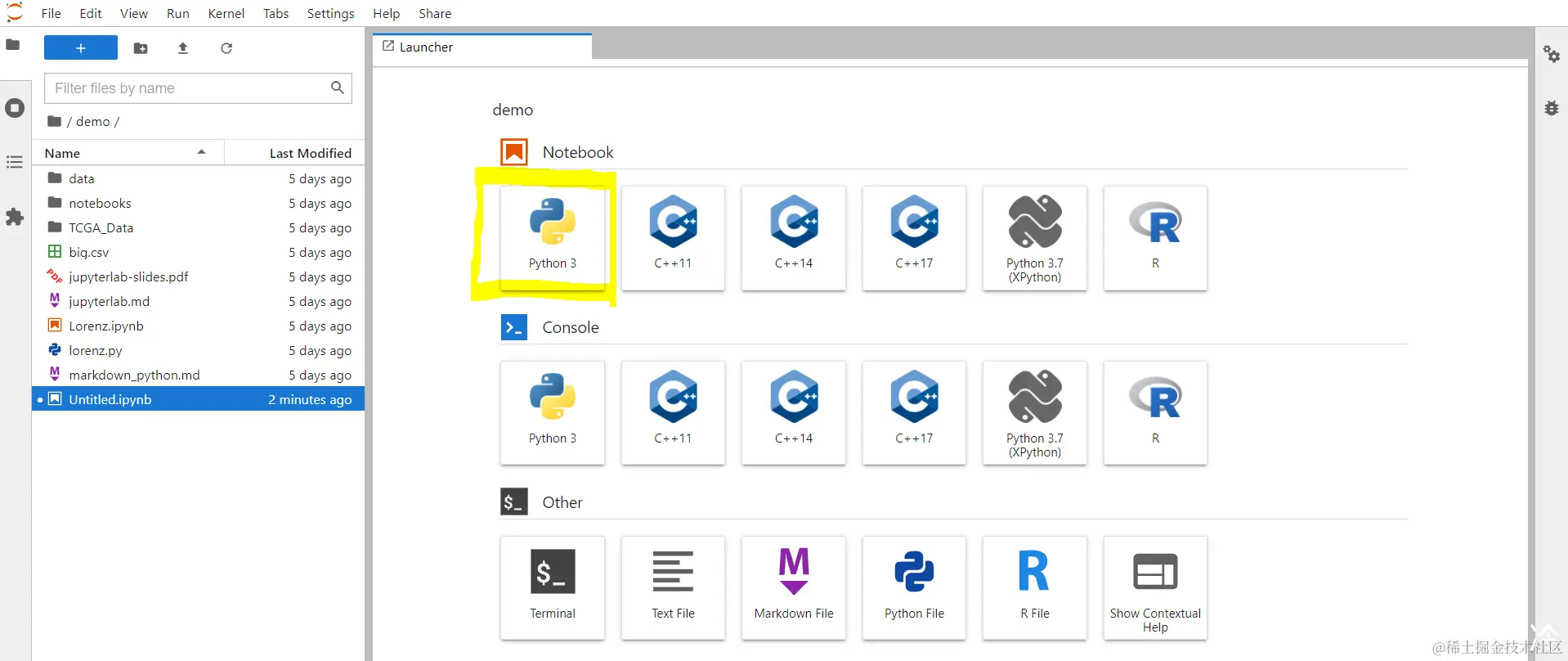Create a C++14 notebook
This screenshot has width=1568, height=661.
(794, 238)
